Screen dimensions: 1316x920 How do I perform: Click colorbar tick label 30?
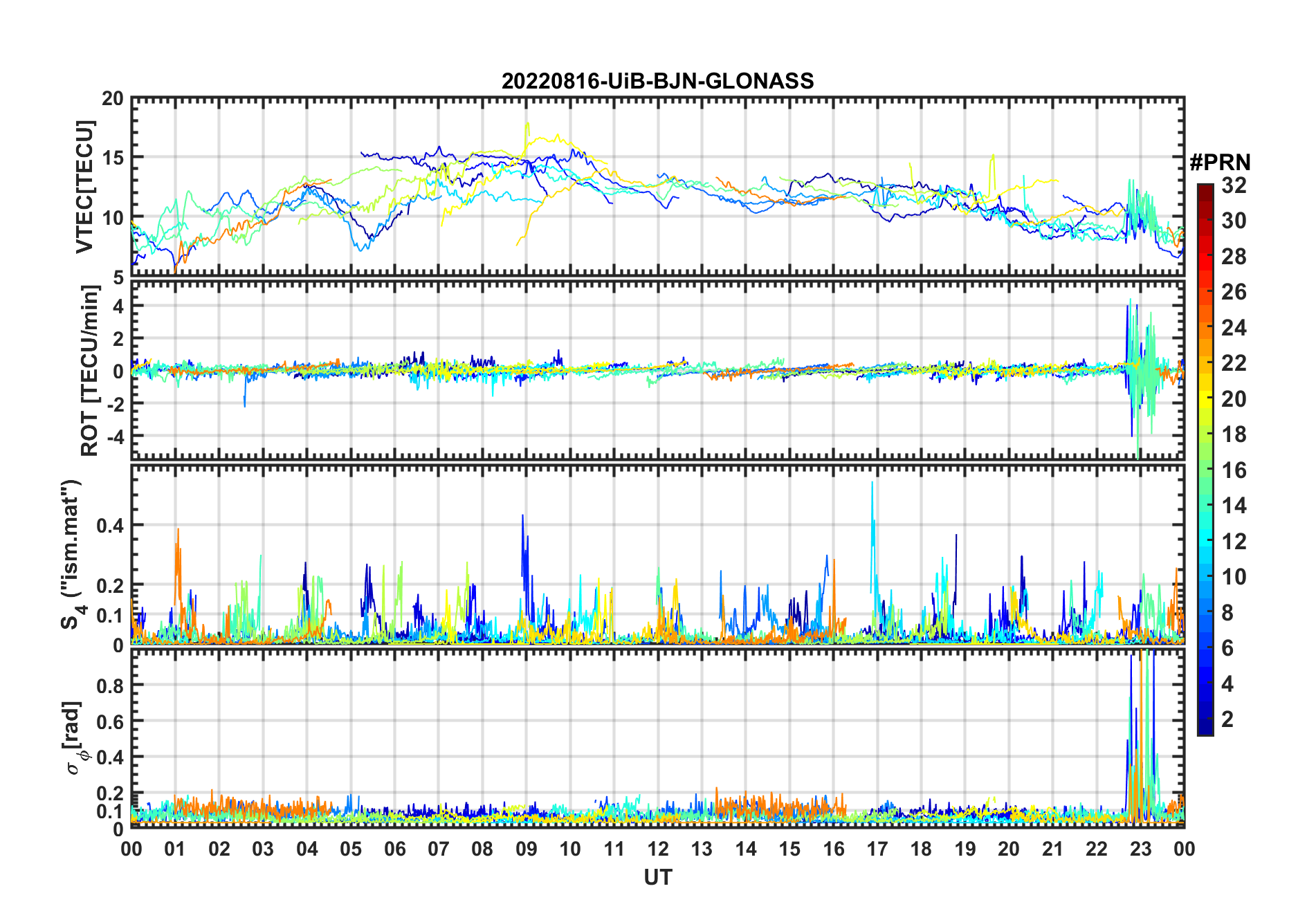tap(1234, 221)
